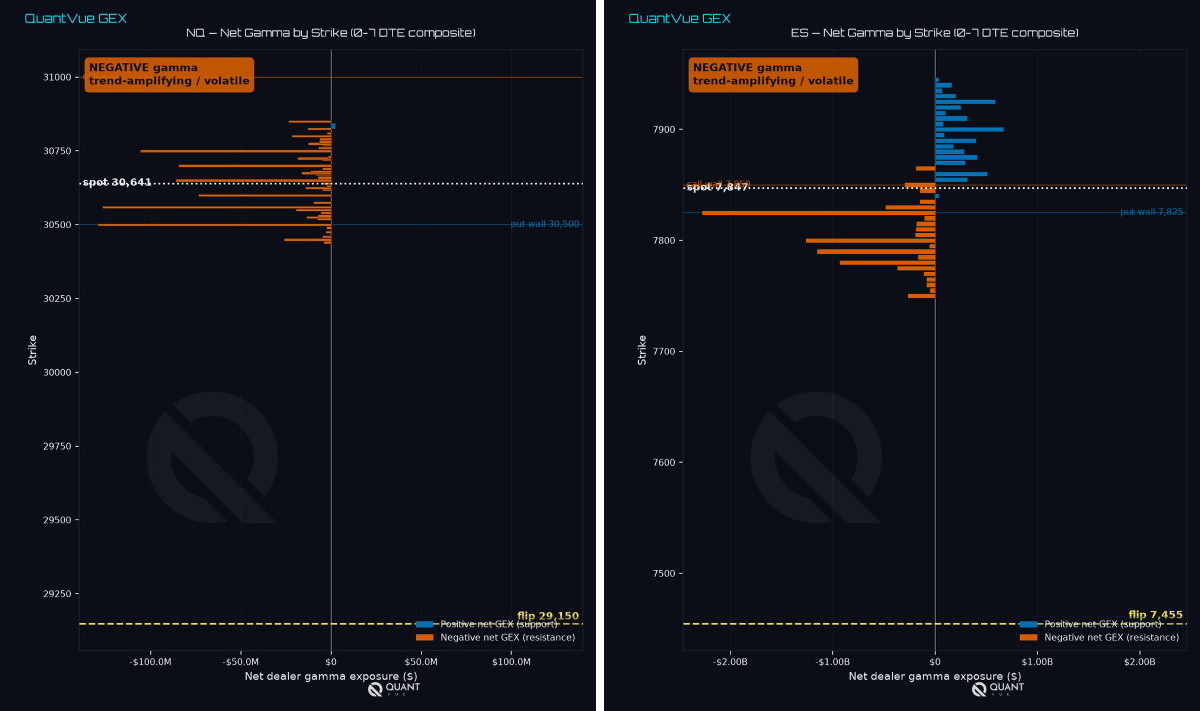Click the -$2.00B x-axis tick
The image size is (1200, 711).
pyautogui.click(x=731, y=662)
